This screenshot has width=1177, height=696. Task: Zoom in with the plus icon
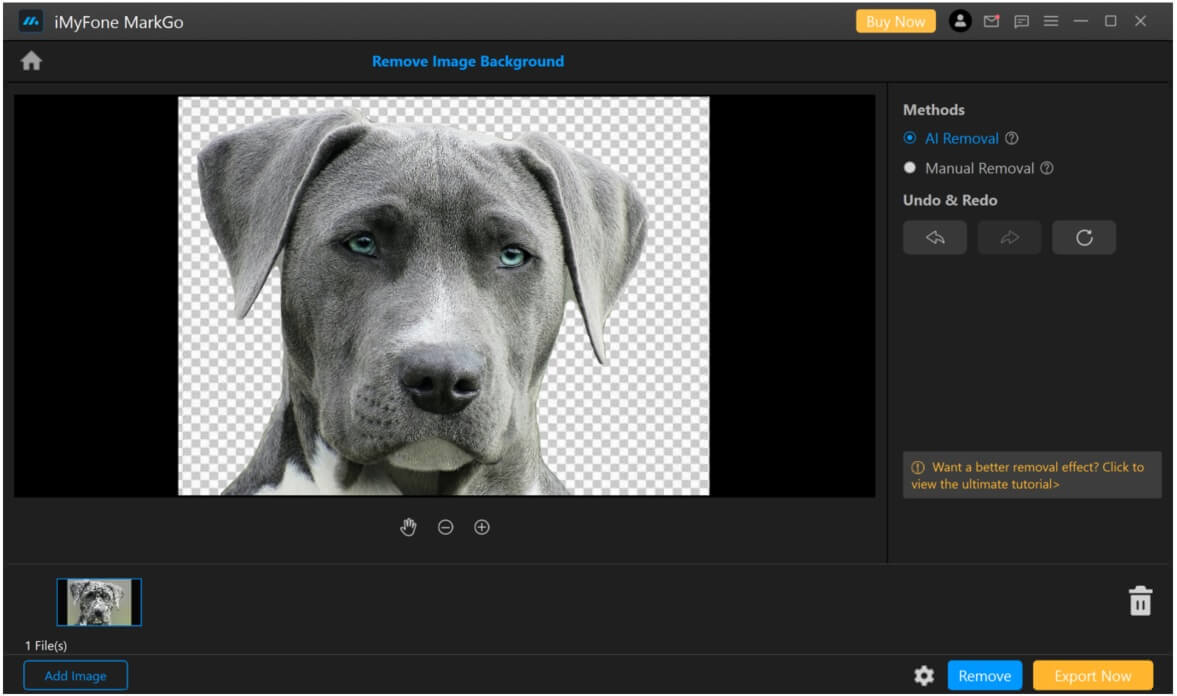pos(482,527)
